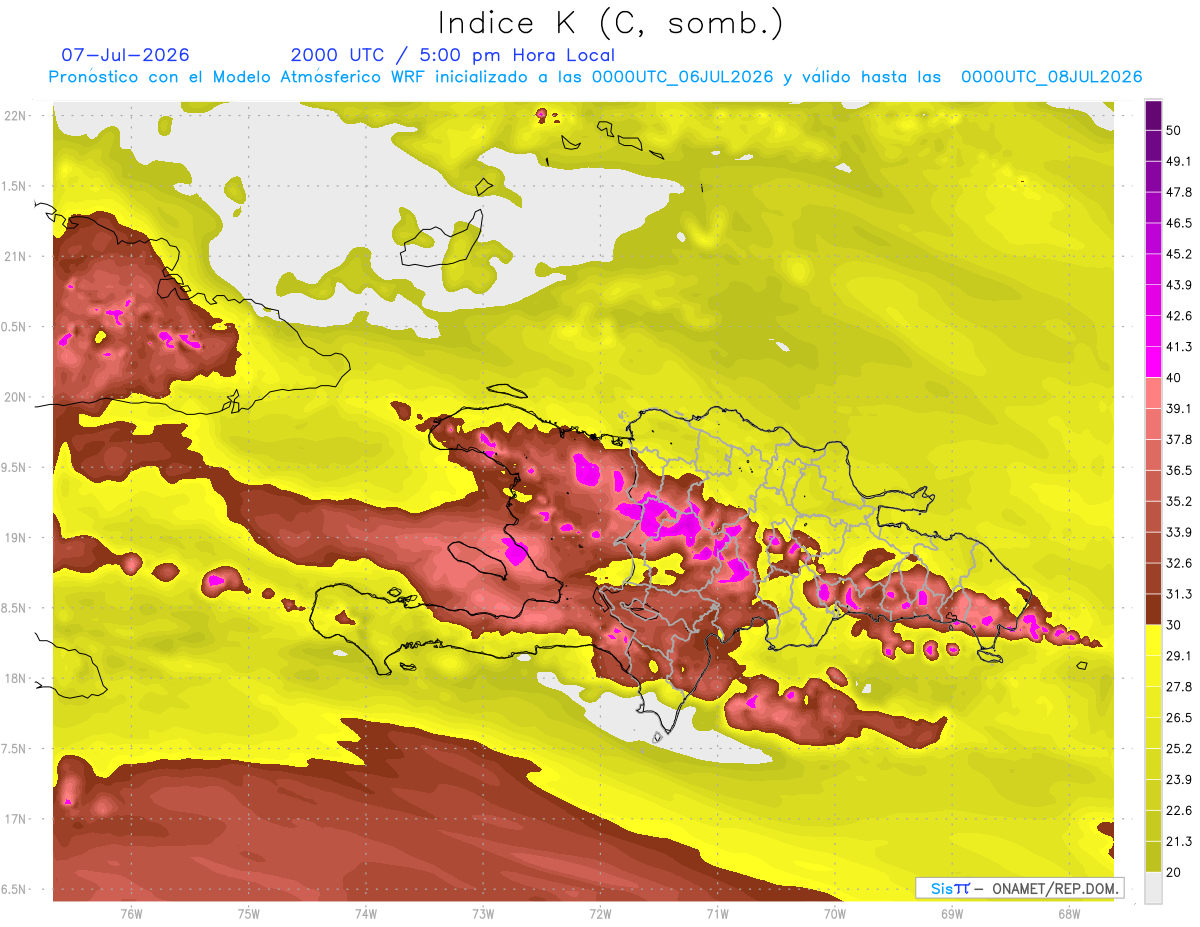
Task: Click the colorbar value '23.9'
Action: (x=1179, y=780)
